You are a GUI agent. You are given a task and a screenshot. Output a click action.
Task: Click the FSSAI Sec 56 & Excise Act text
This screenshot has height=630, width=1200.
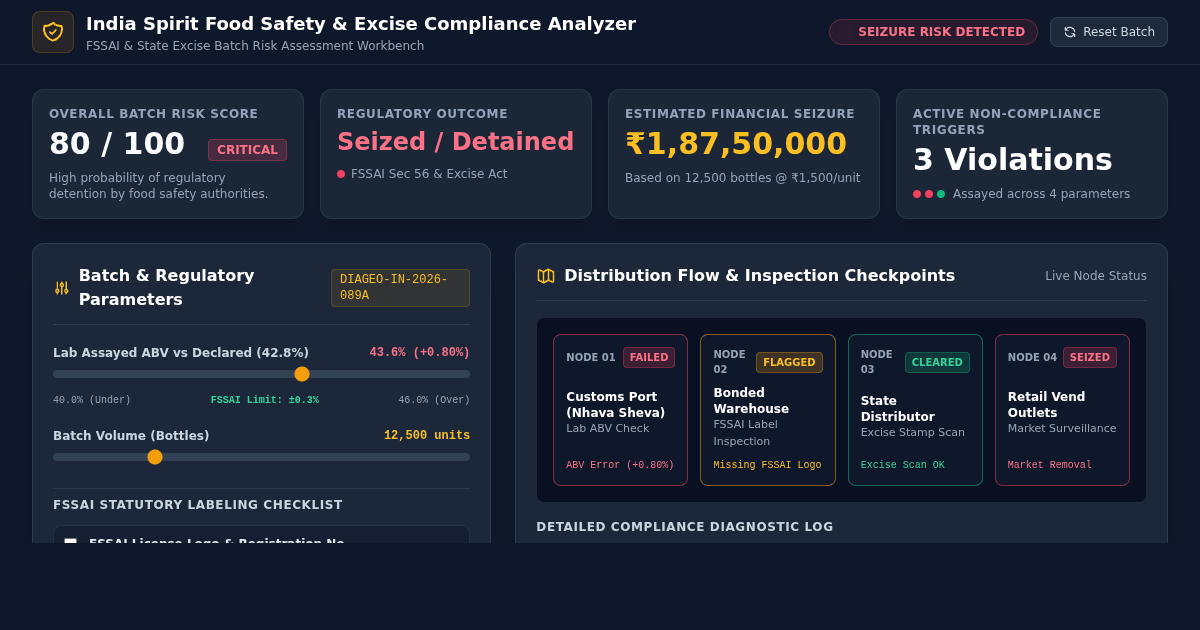coord(429,174)
